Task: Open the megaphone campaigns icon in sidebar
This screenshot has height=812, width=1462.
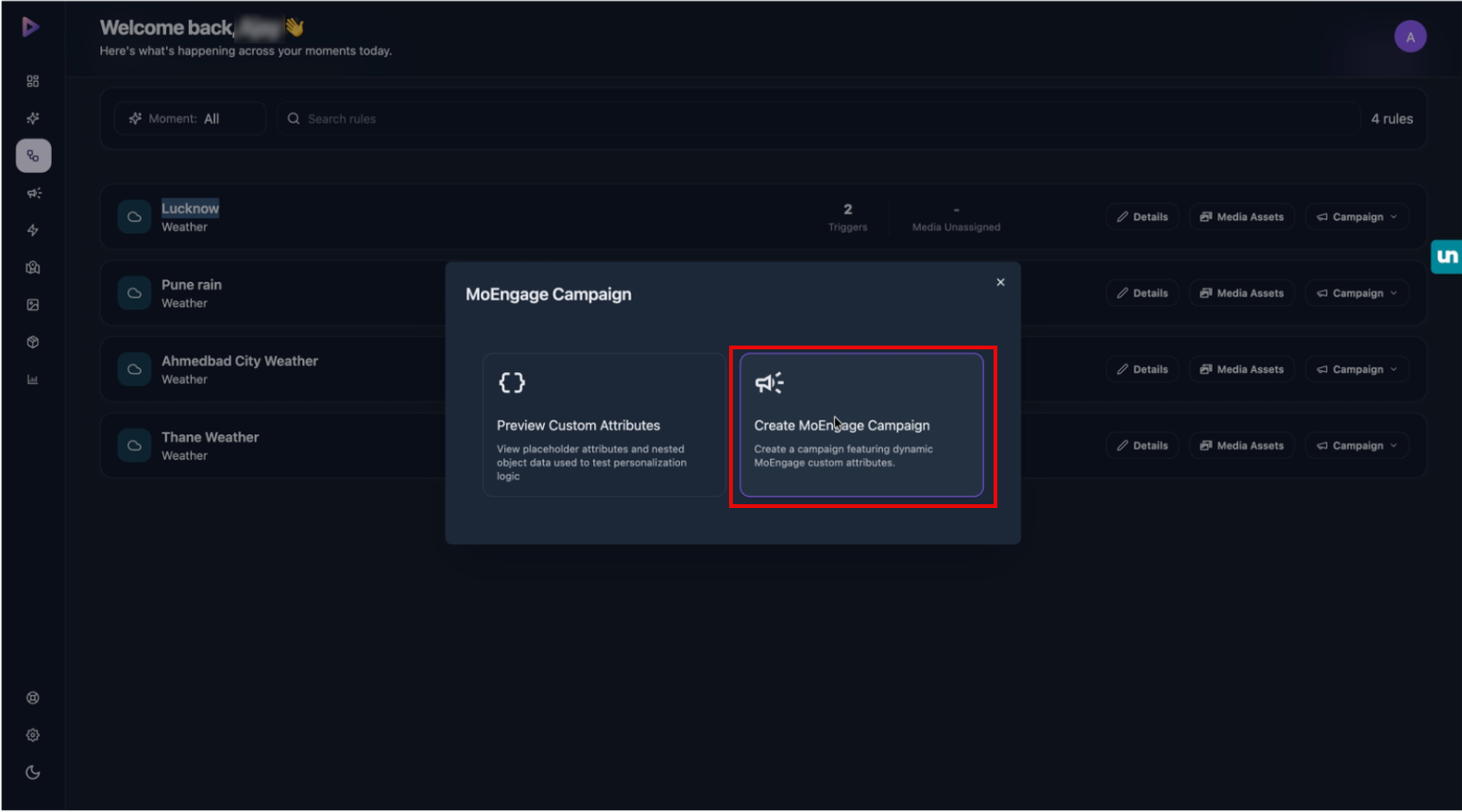Action: pyautogui.click(x=33, y=193)
